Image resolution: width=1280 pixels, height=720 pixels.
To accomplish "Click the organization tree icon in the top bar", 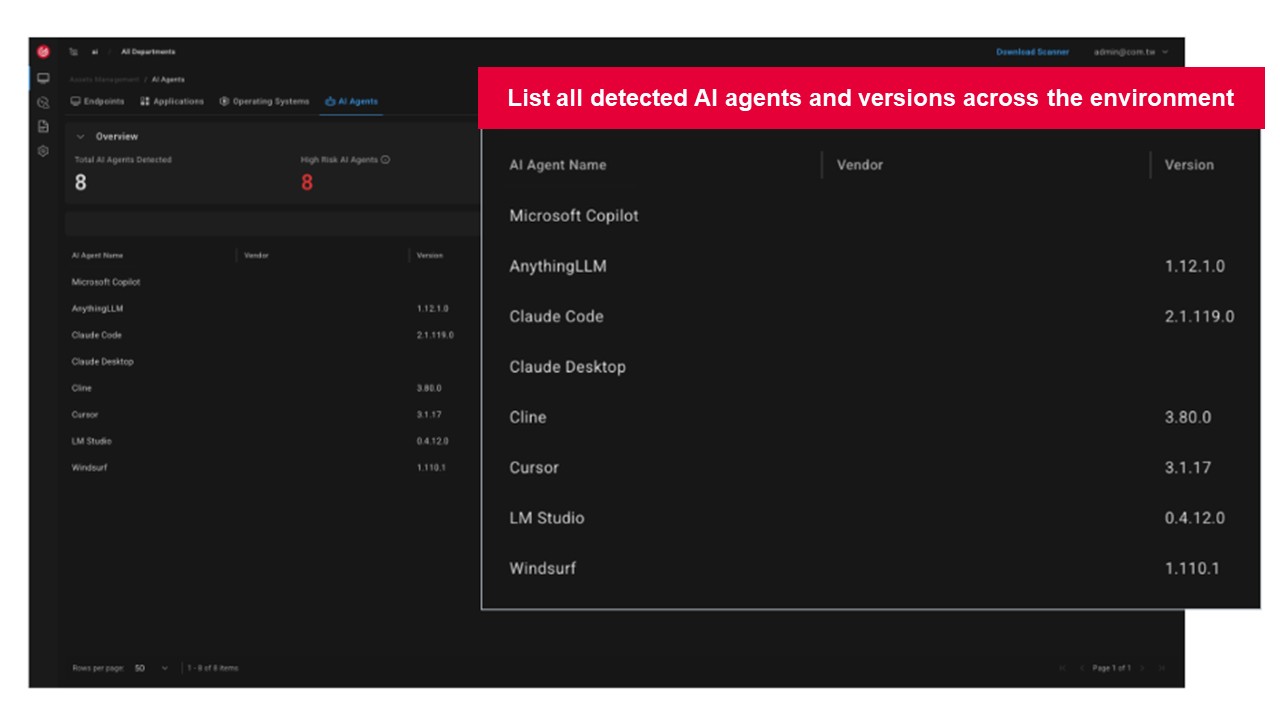I will click(x=74, y=52).
